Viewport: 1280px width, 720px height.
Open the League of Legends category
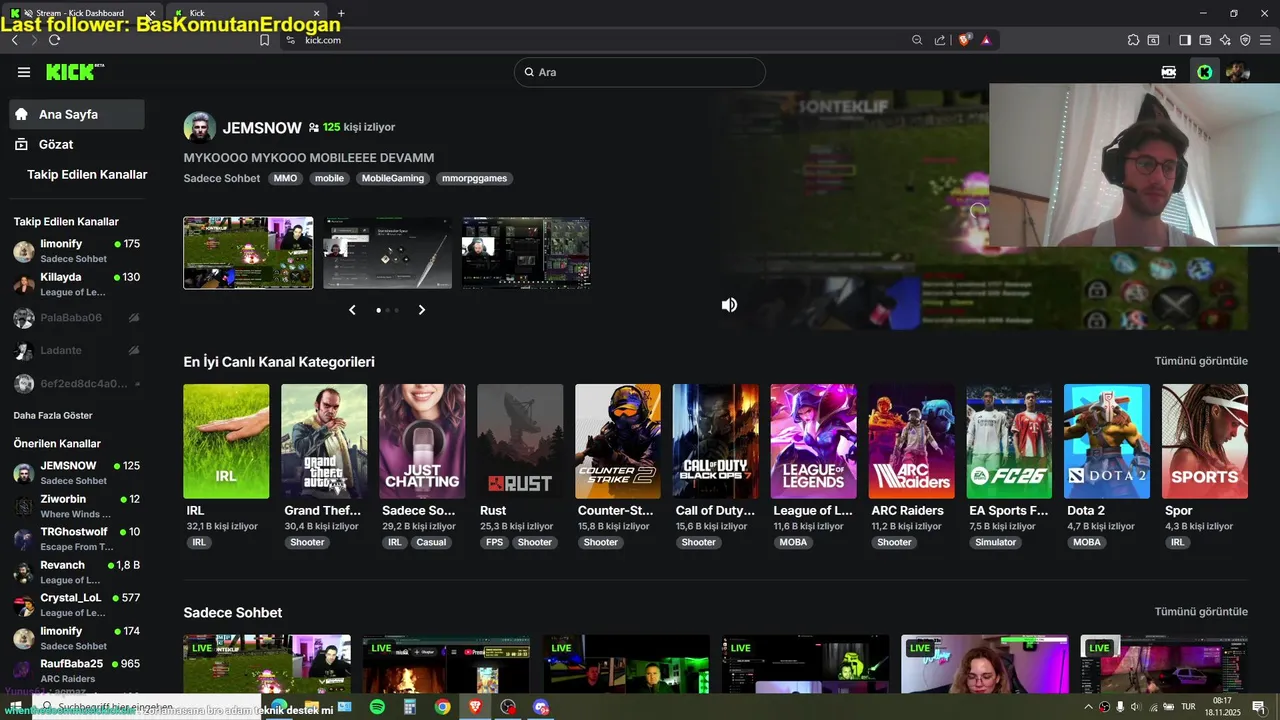[x=814, y=441]
